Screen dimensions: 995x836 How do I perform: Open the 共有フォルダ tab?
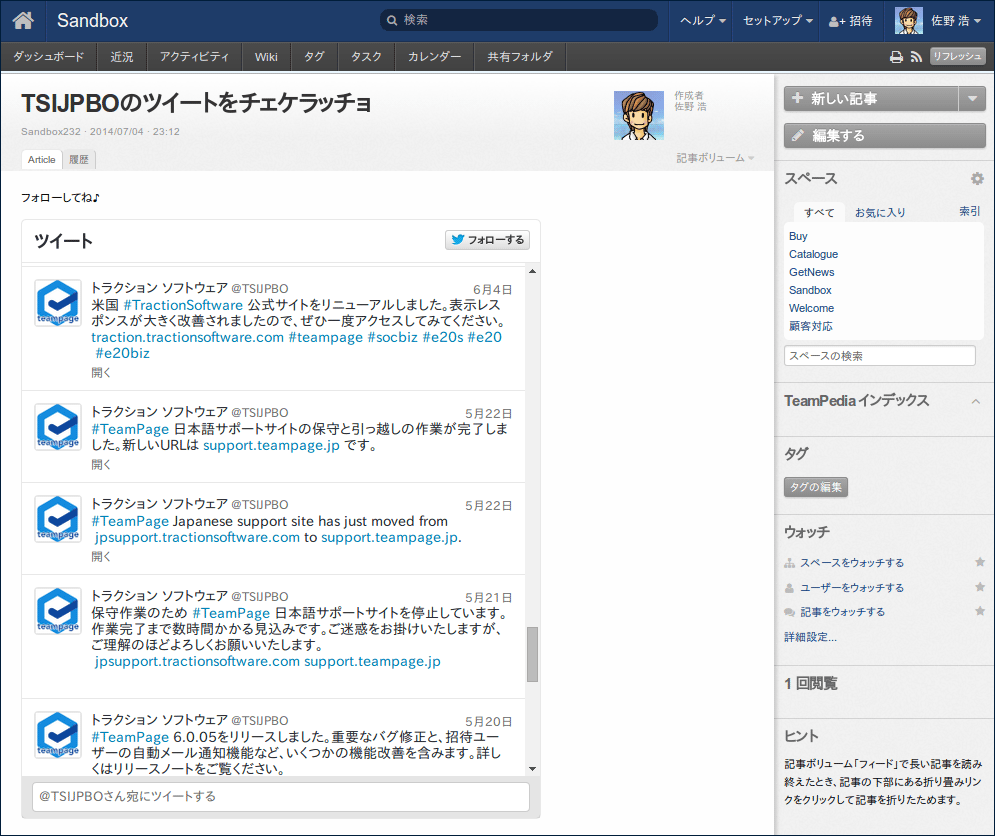(520, 56)
